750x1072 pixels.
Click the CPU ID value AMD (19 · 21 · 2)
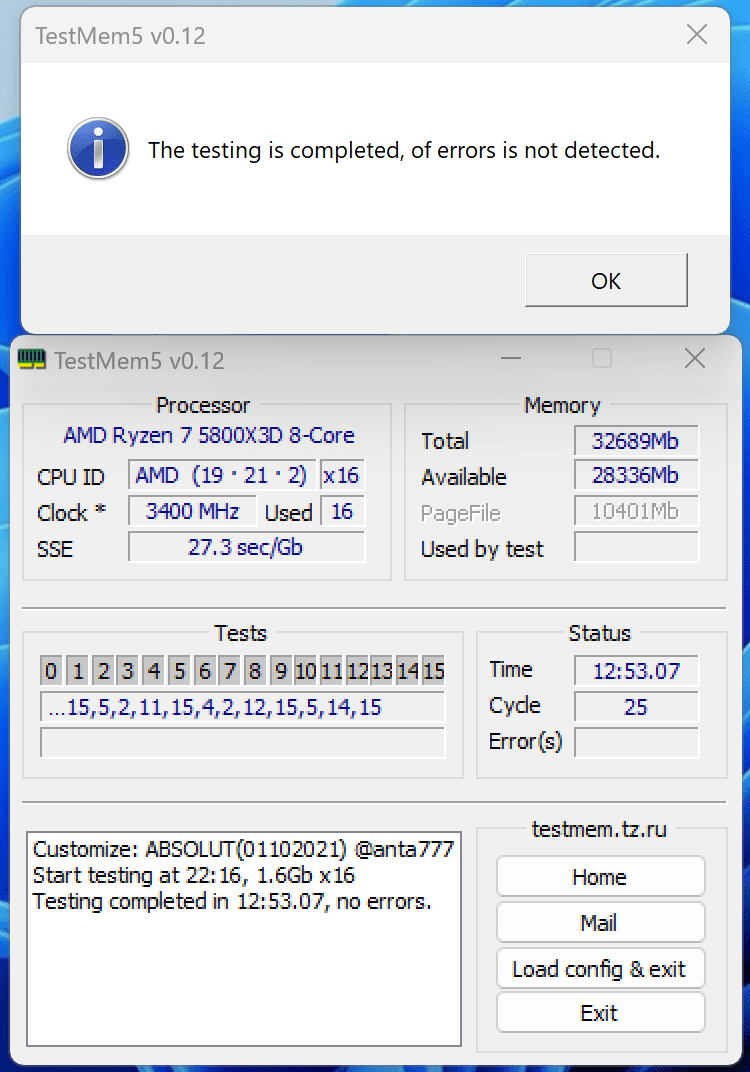[x=222, y=475]
